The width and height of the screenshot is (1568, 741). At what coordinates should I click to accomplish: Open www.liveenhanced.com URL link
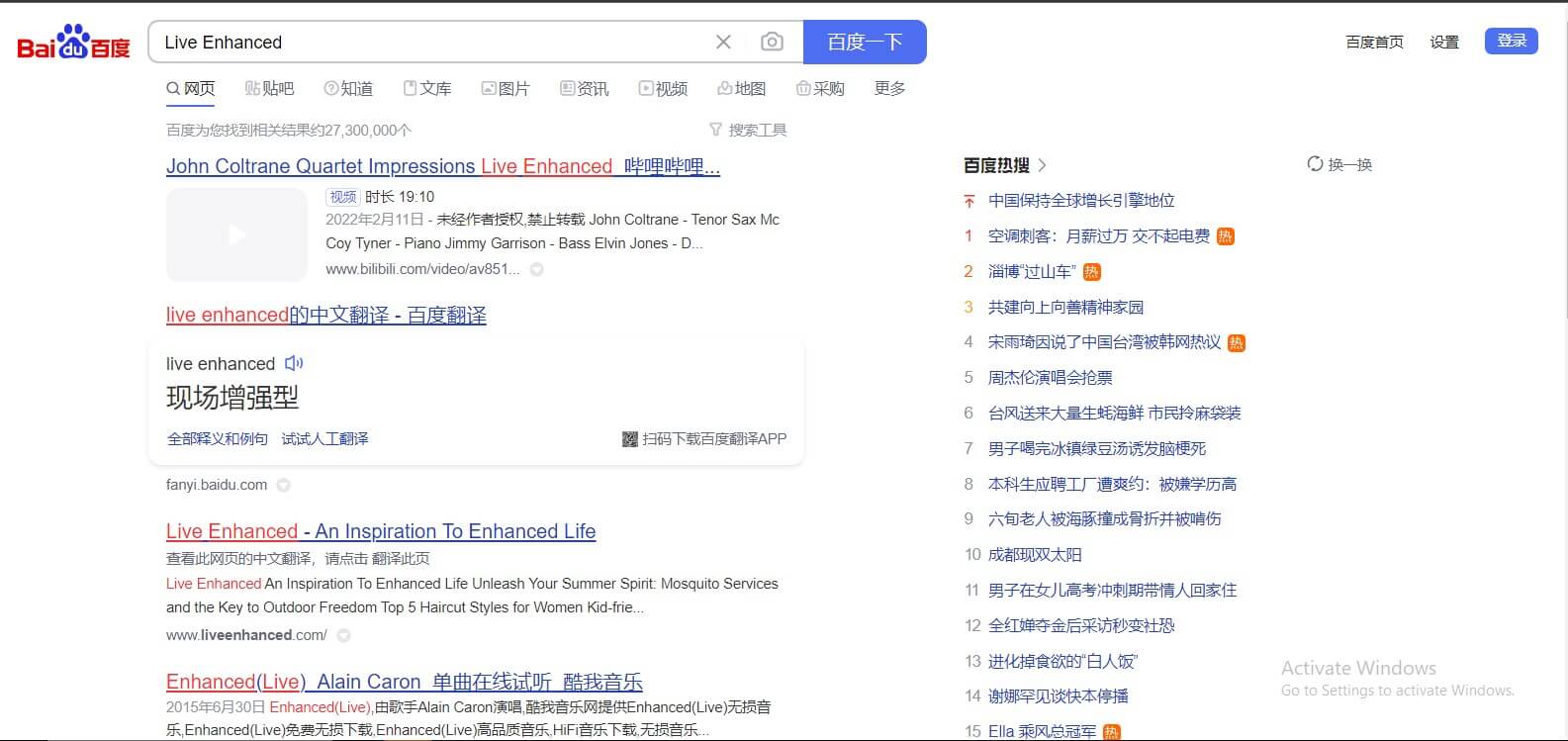click(x=246, y=635)
